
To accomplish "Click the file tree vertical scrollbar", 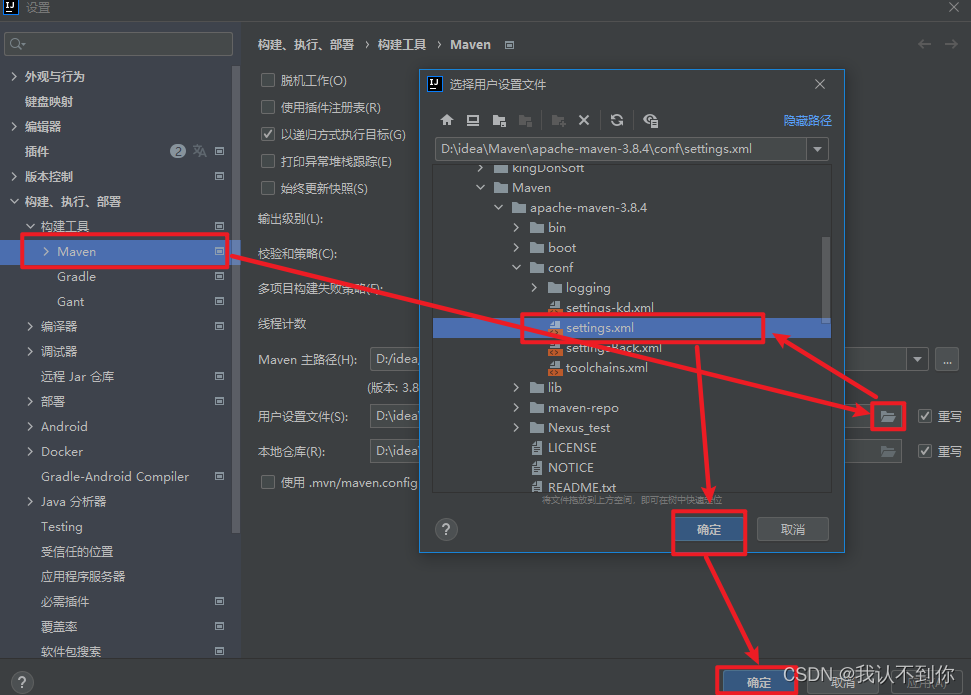I will coord(825,280).
